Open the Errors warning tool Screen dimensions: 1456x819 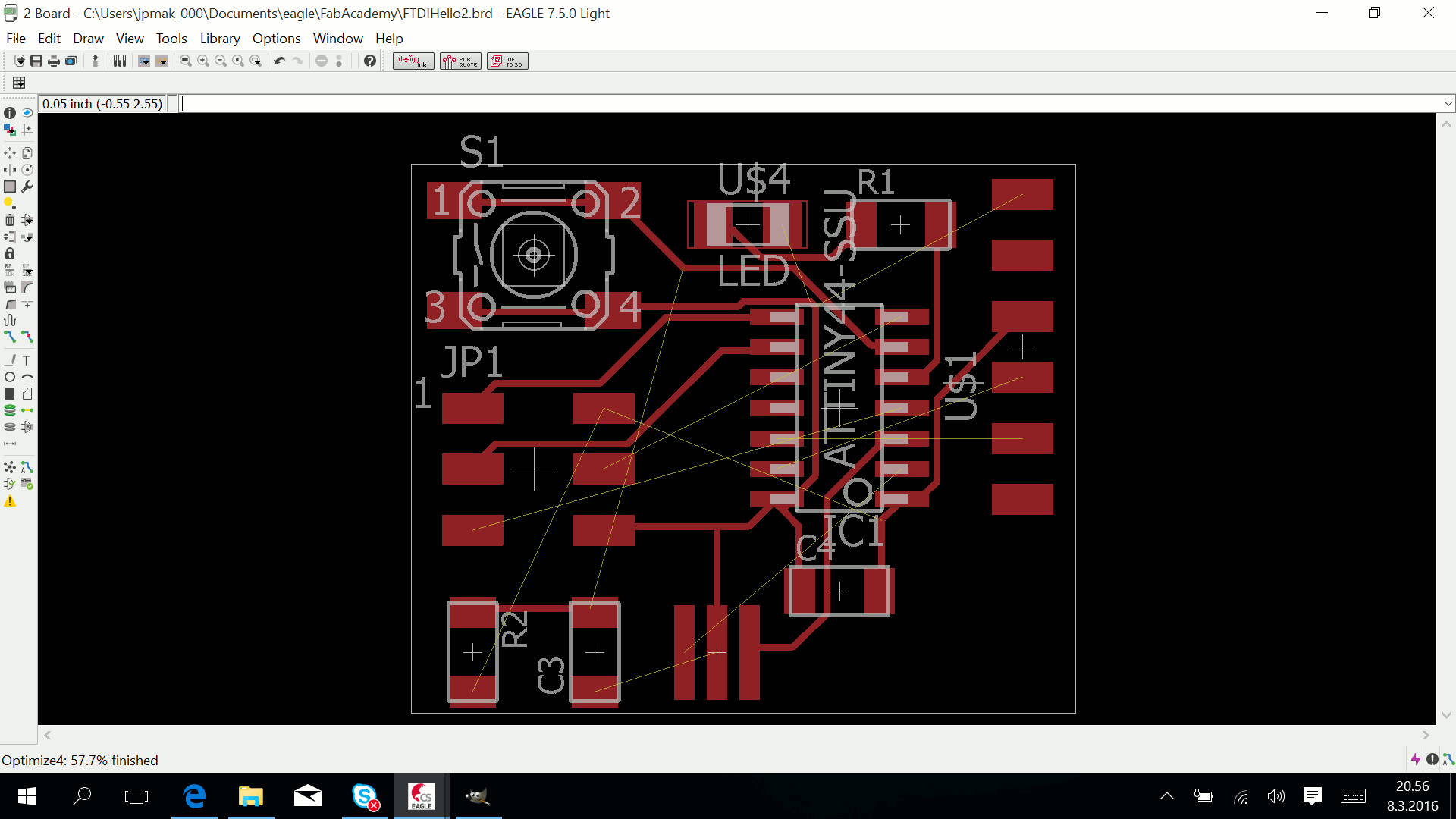click(10, 501)
